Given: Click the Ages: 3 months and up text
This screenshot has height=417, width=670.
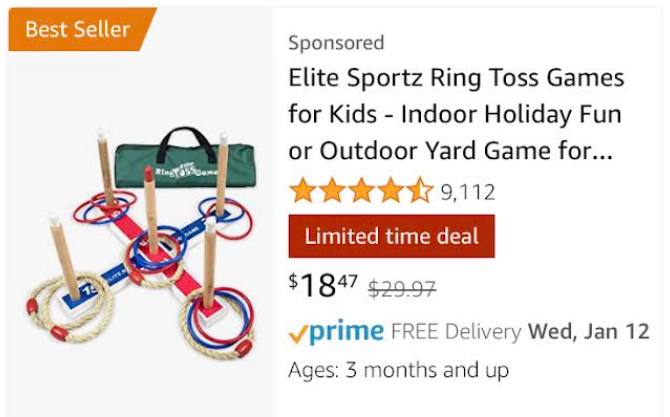Looking at the screenshot, I should (x=398, y=370).
